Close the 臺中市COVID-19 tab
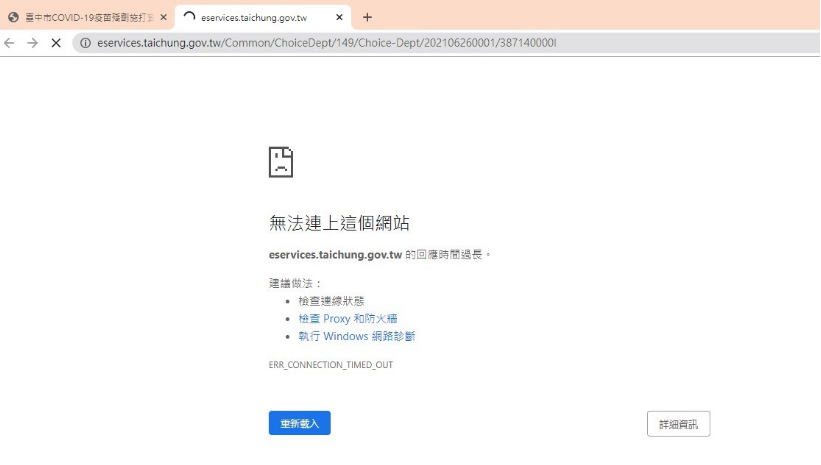 pos(163,17)
